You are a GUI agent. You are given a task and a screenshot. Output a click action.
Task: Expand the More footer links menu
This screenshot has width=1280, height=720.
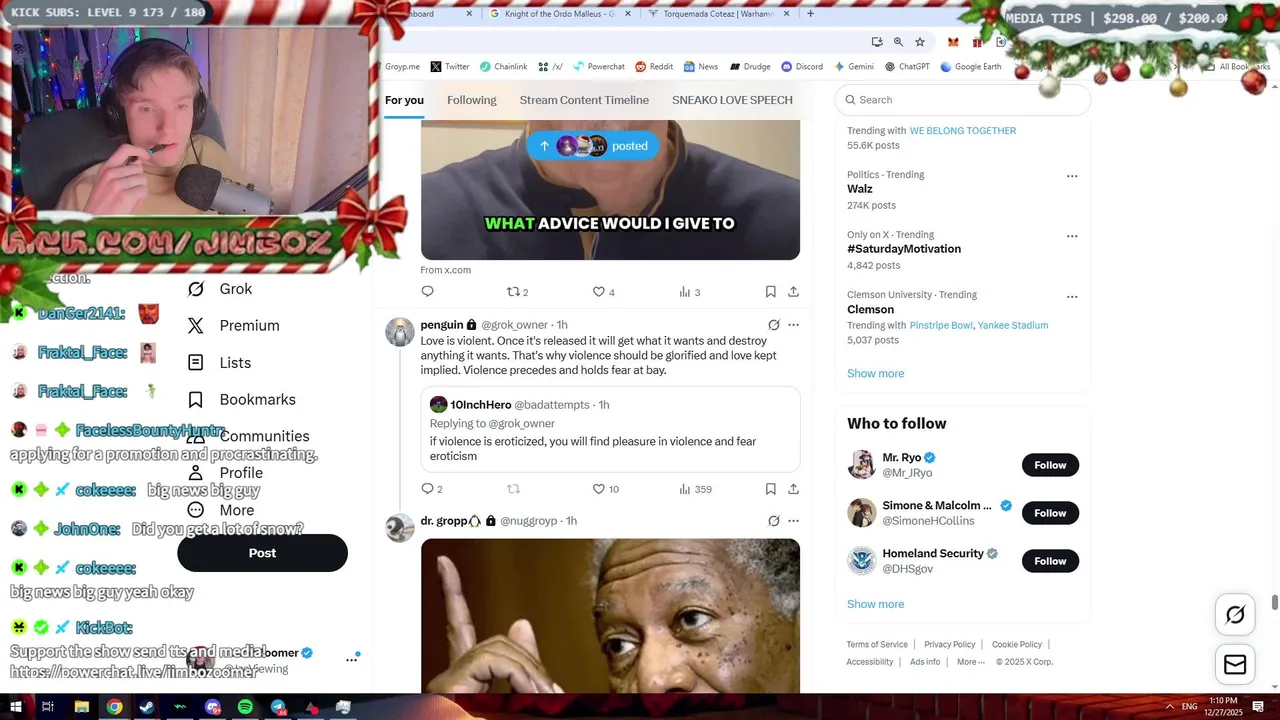pos(970,662)
